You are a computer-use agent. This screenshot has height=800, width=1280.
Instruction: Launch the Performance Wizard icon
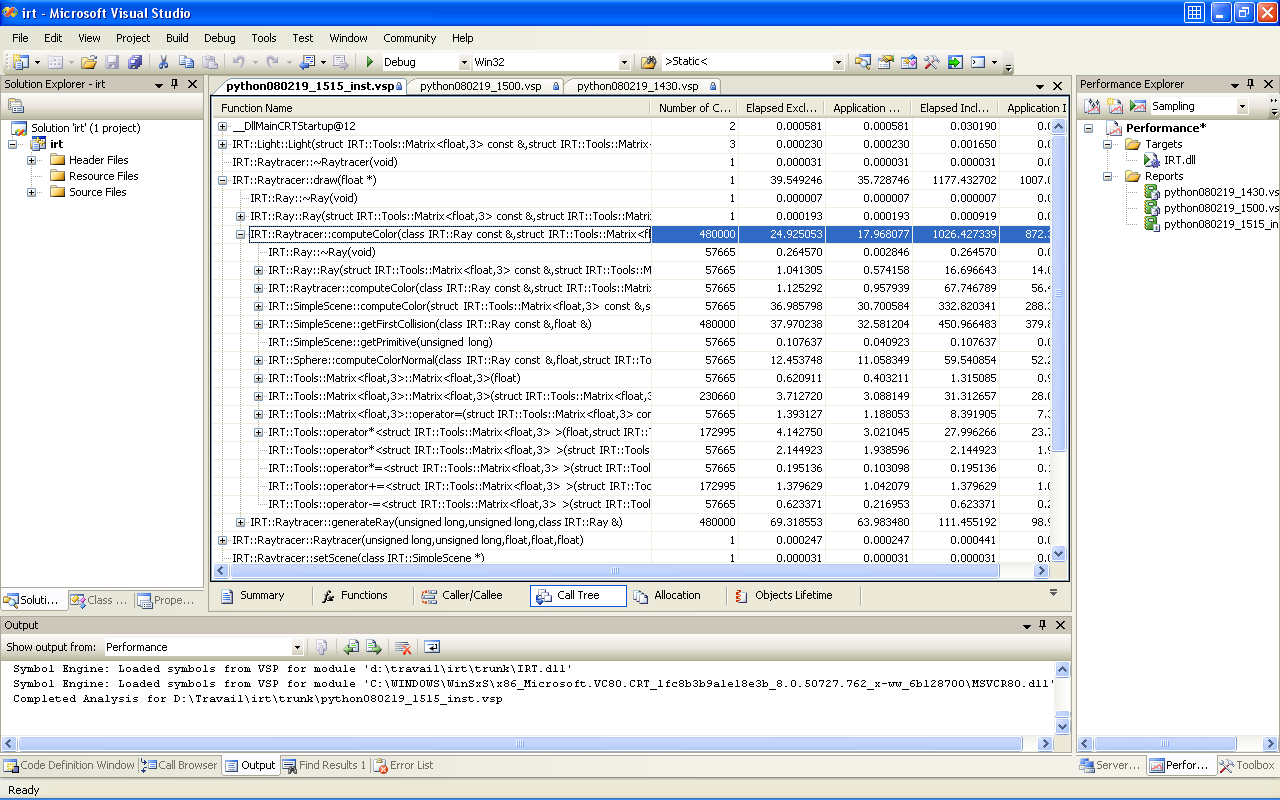click(x=1093, y=106)
